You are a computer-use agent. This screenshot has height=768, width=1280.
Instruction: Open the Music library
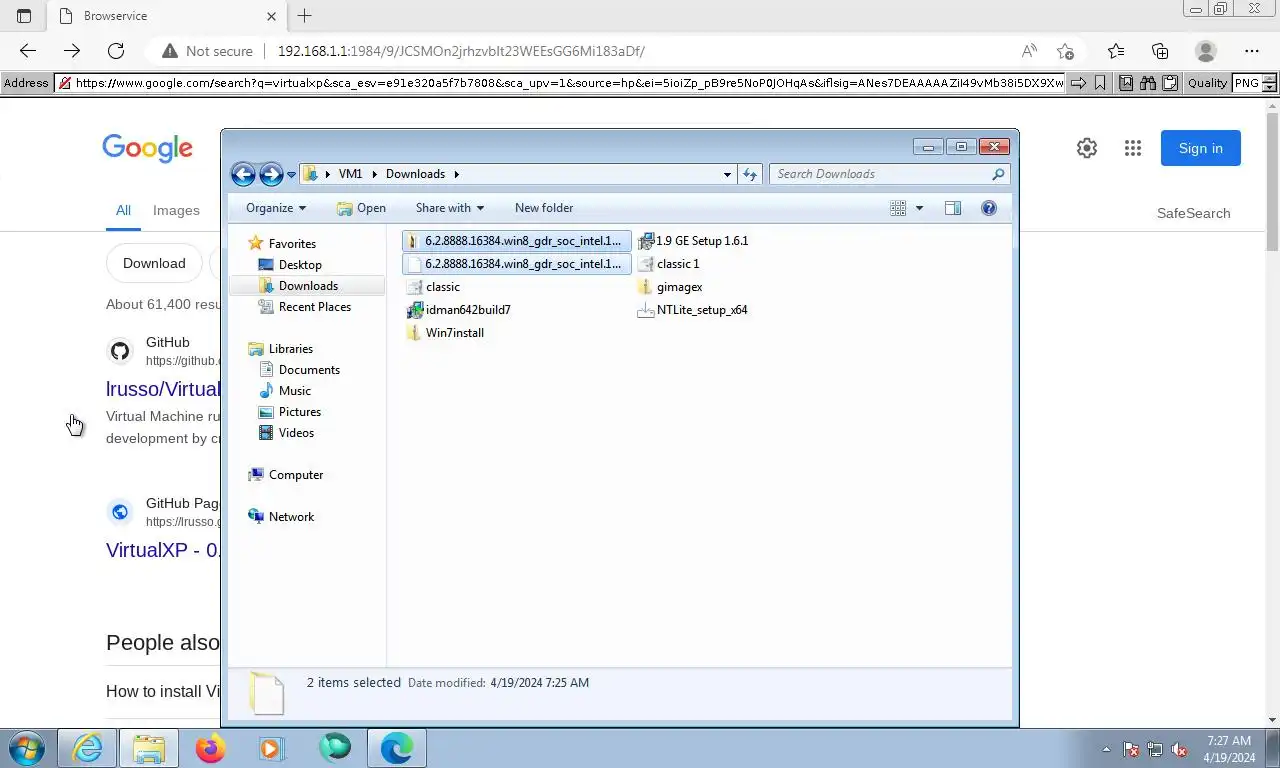[x=294, y=391]
